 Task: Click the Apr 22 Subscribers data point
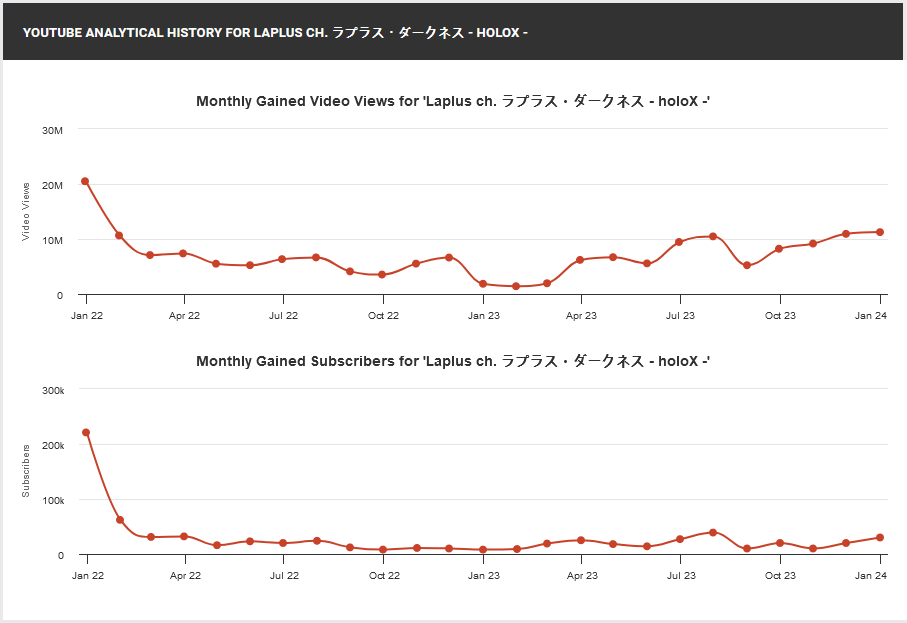click(x=184, y=537)
